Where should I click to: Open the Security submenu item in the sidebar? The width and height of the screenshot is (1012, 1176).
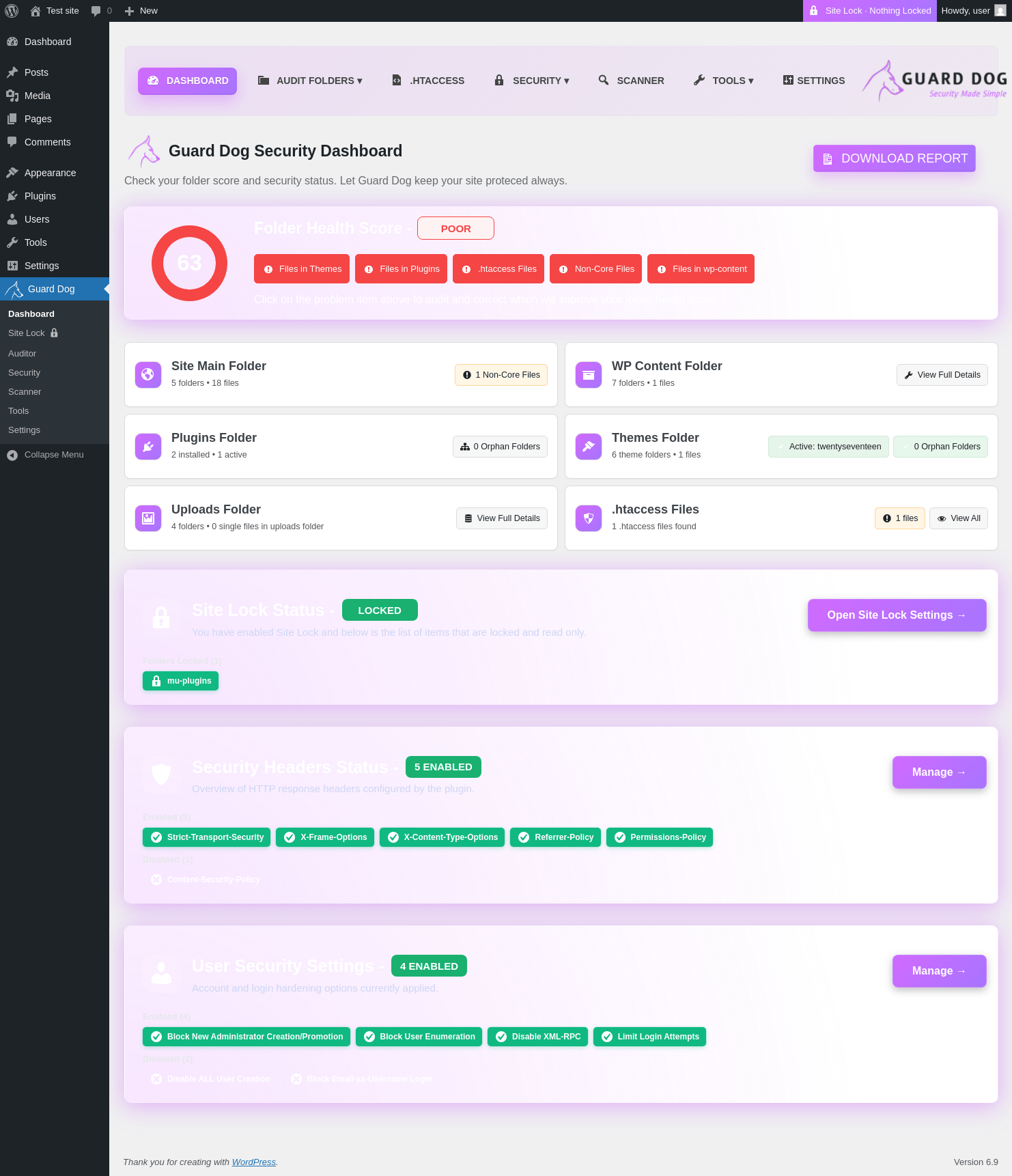click(55, 373)
